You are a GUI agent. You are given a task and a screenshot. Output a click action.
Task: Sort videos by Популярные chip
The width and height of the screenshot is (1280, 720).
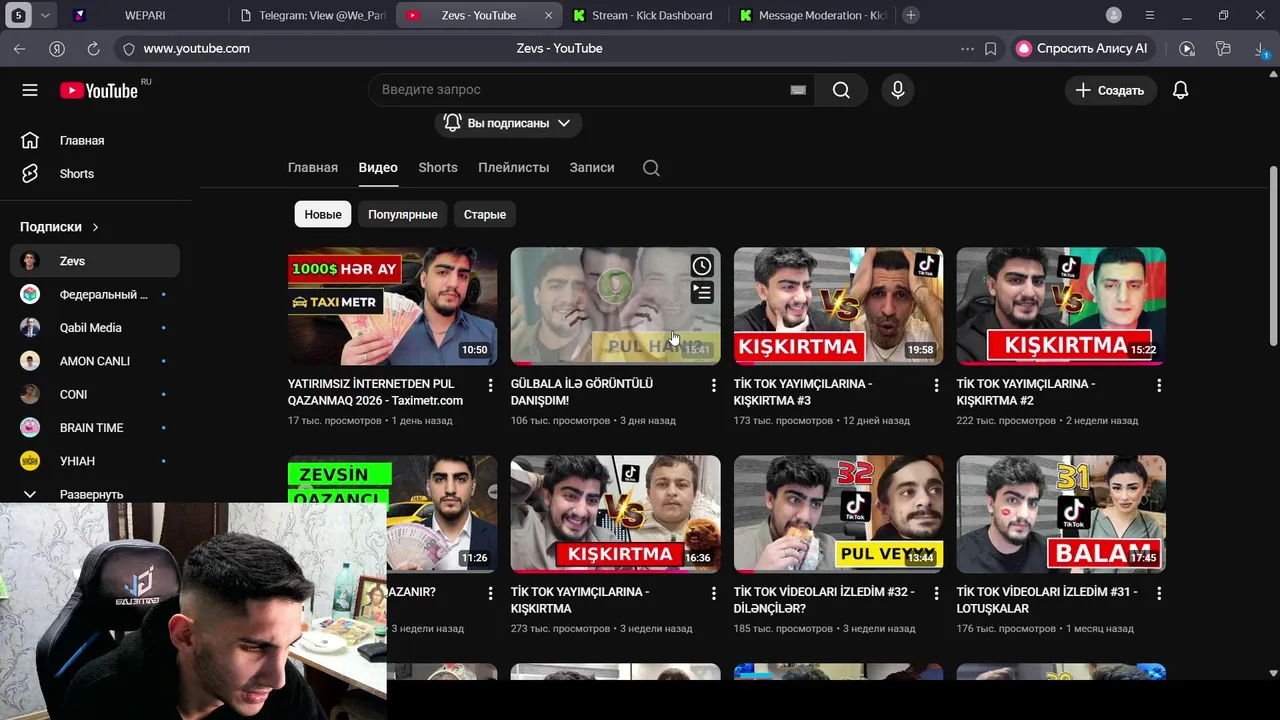(402, 214)
